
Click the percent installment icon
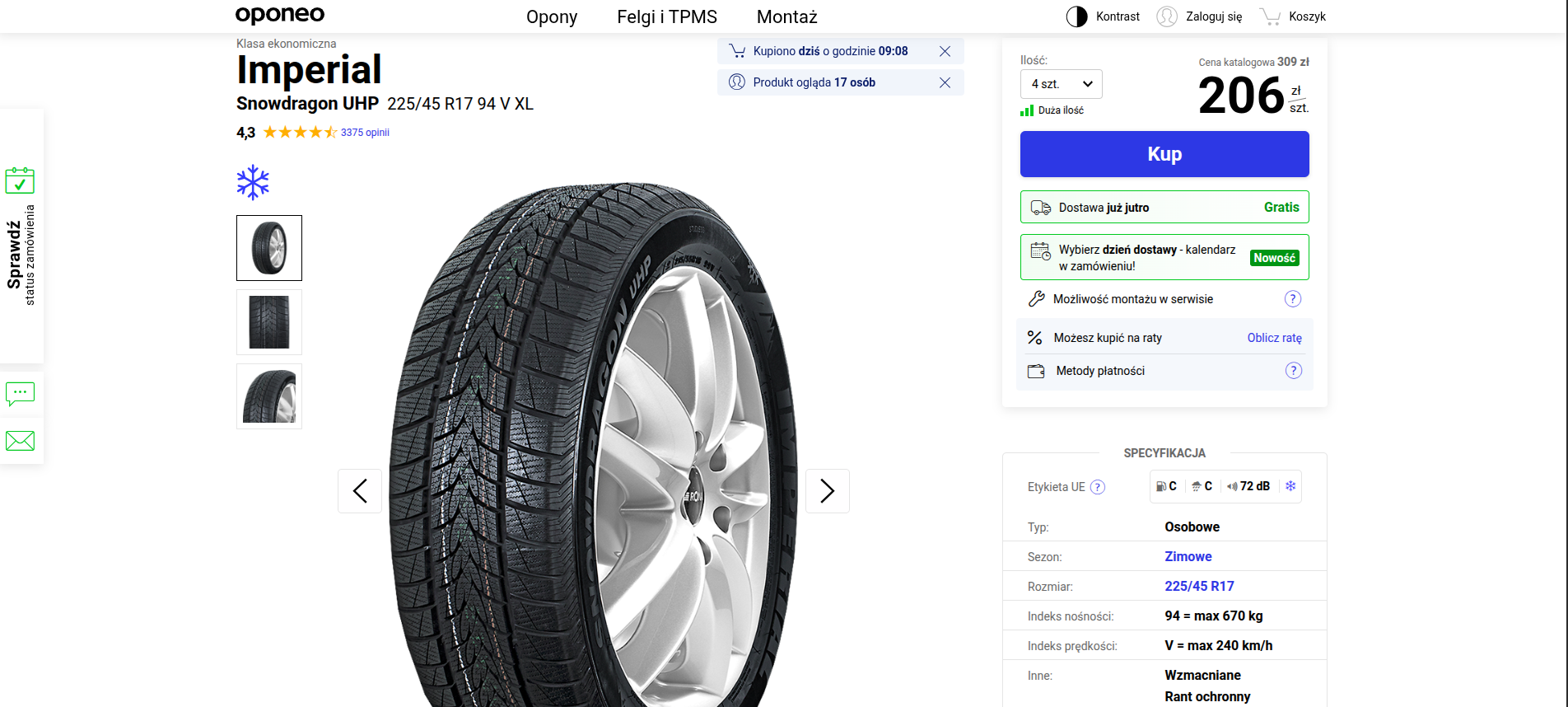(x=1035, y=338)
